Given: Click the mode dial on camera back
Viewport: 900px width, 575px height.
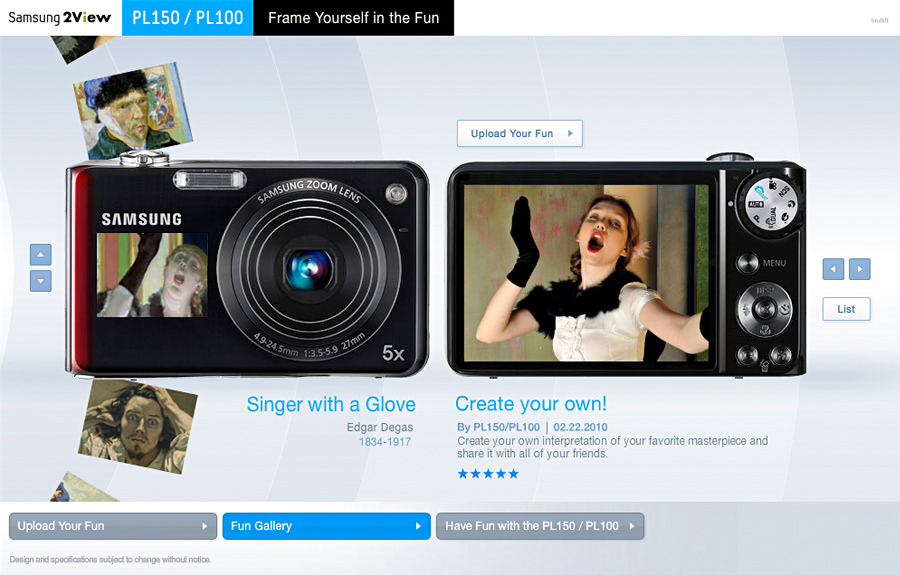Looking at the screenshot, I should 770,206.
